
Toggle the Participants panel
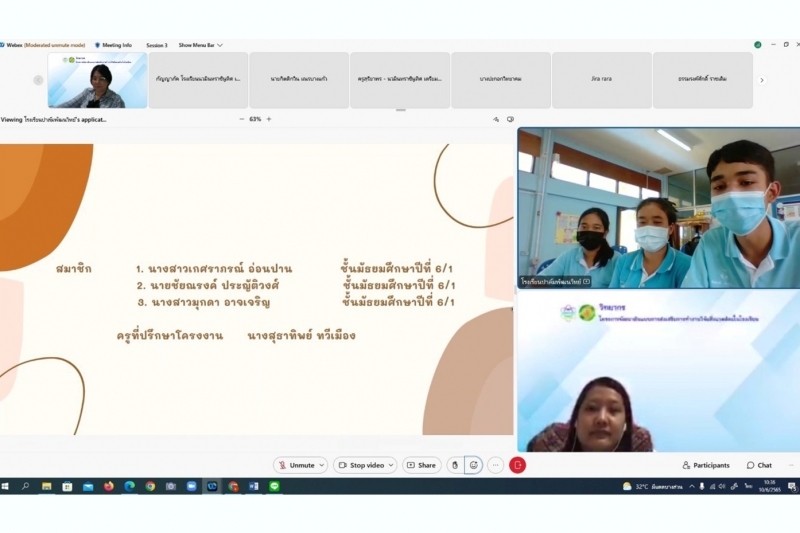[x=706, y=465]
